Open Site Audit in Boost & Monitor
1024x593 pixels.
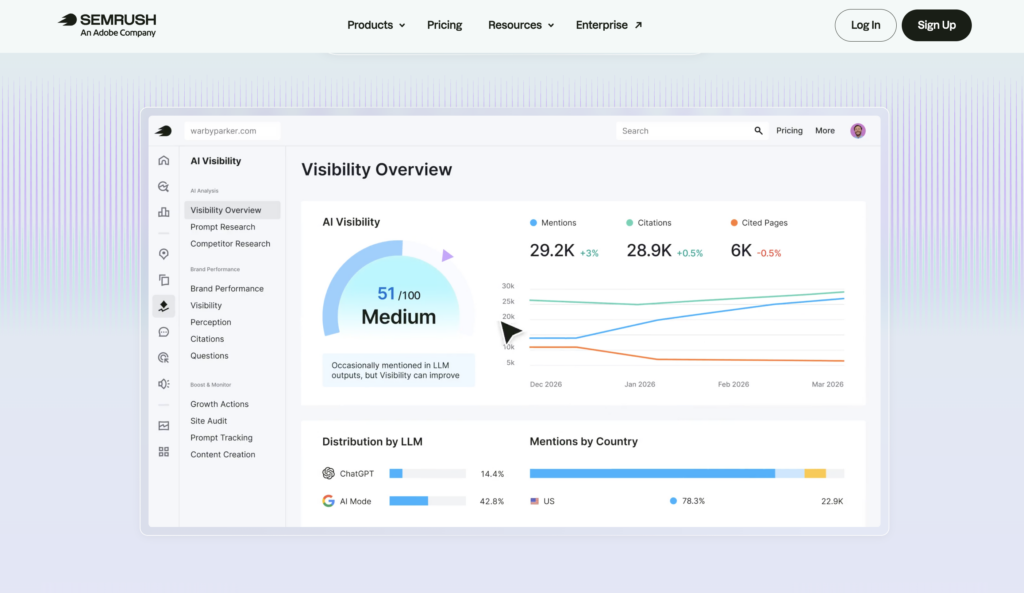coord(208,421)
